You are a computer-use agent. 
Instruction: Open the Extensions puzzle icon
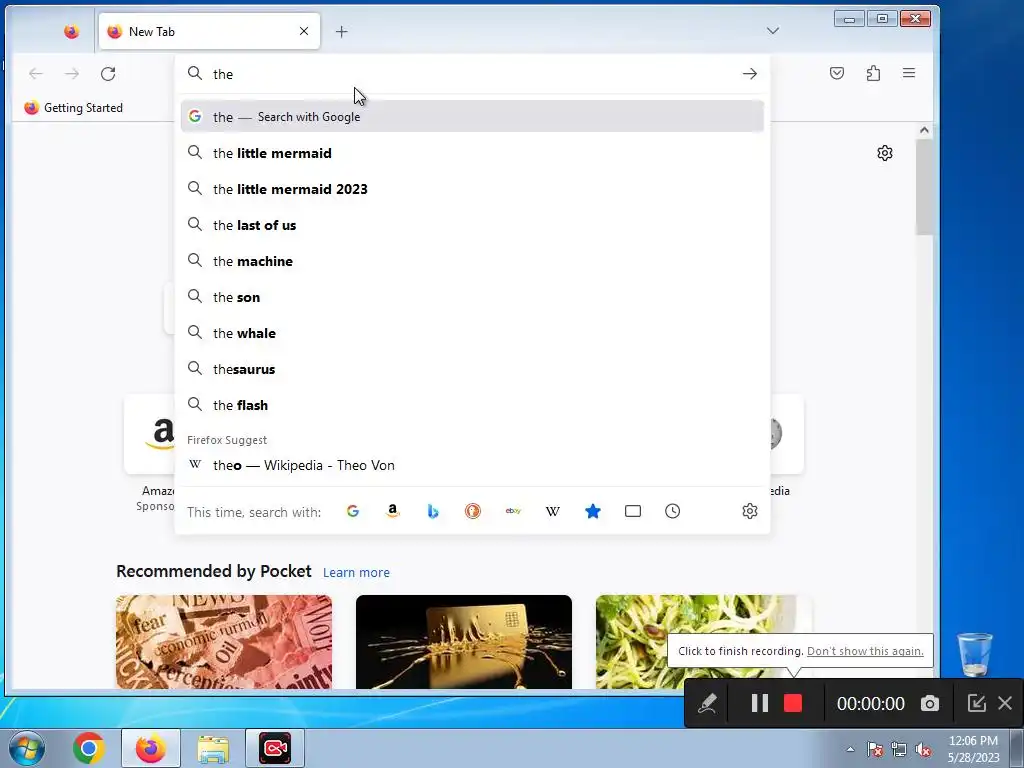[x=873, y=73]
